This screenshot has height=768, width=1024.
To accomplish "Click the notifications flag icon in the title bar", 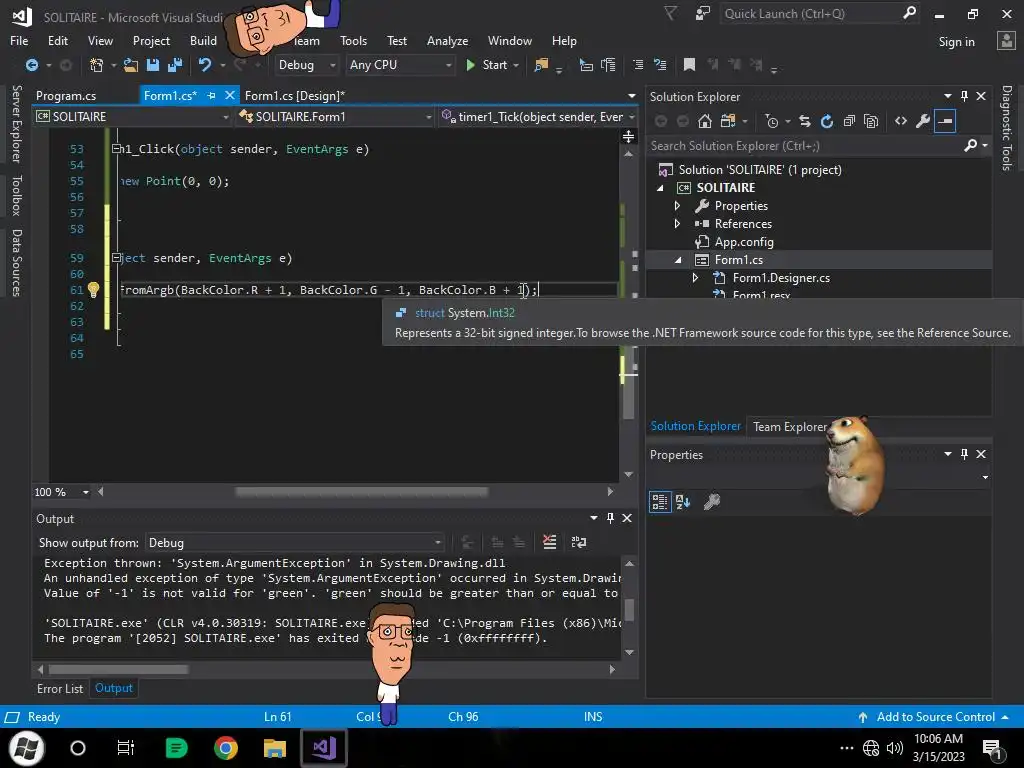I will click(x=671, y=13).
